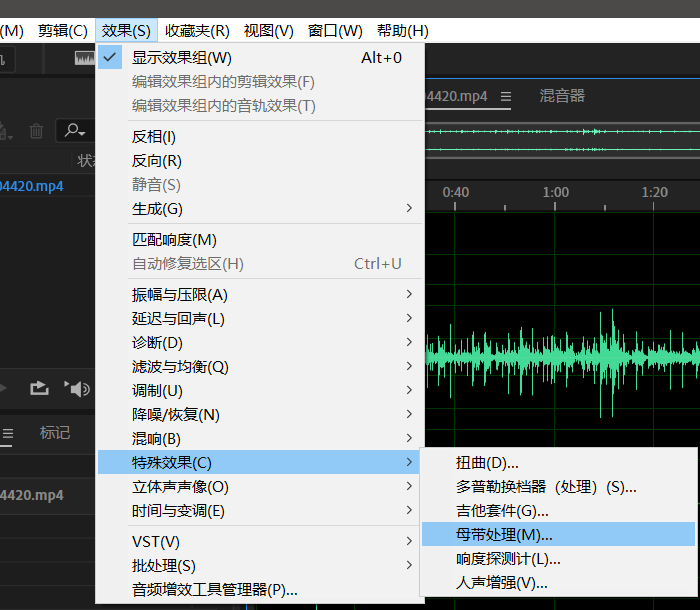
Task: Toggle 显示效果组 checkmark item
Action: point(181,57)
